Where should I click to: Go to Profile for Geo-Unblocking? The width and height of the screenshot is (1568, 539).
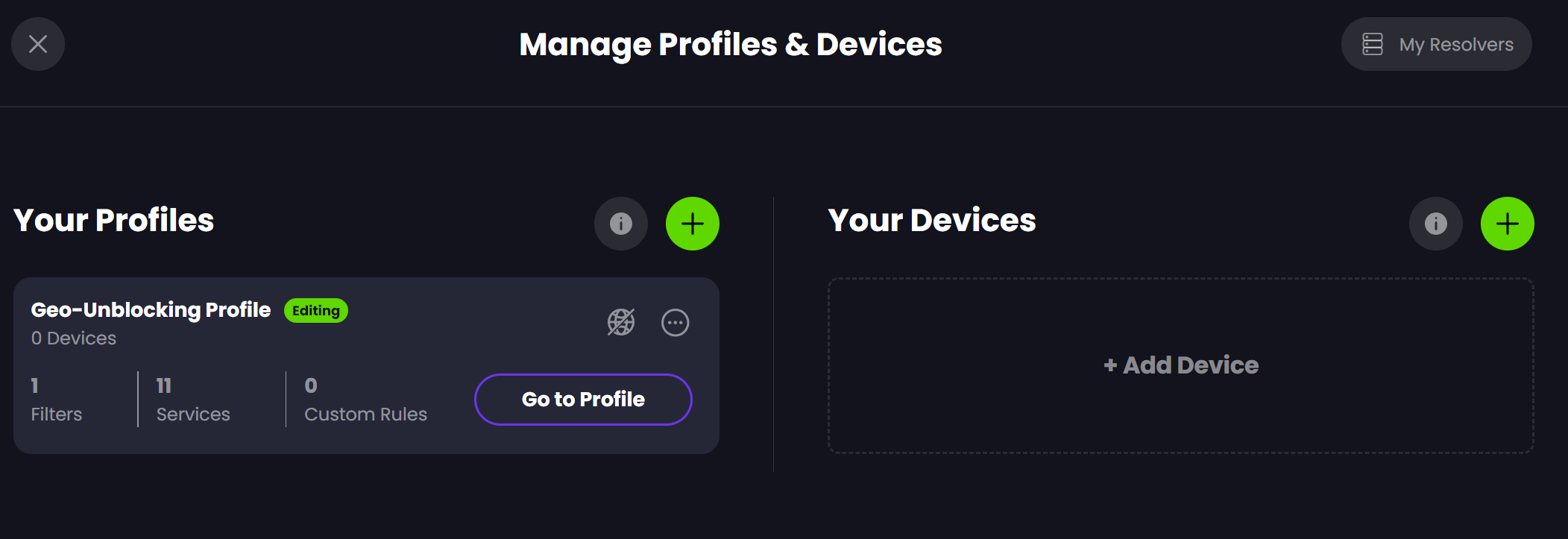coord(583,400)
